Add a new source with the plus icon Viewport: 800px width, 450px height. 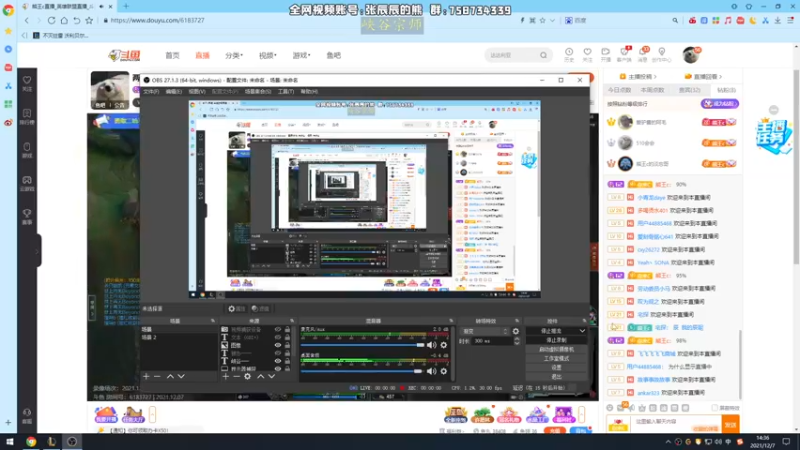point(226,377)
